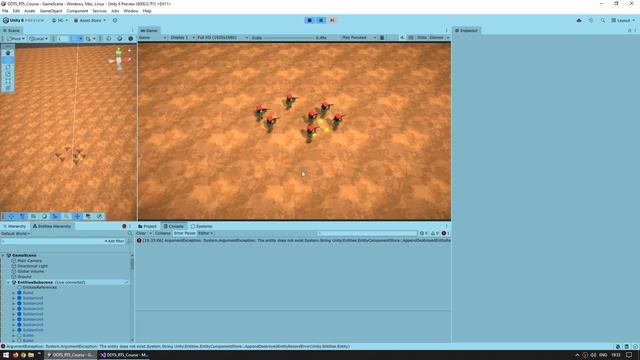Select the Rotate tool in Scene overlay
Screen dimensions: 640x360
pos(8,67)
